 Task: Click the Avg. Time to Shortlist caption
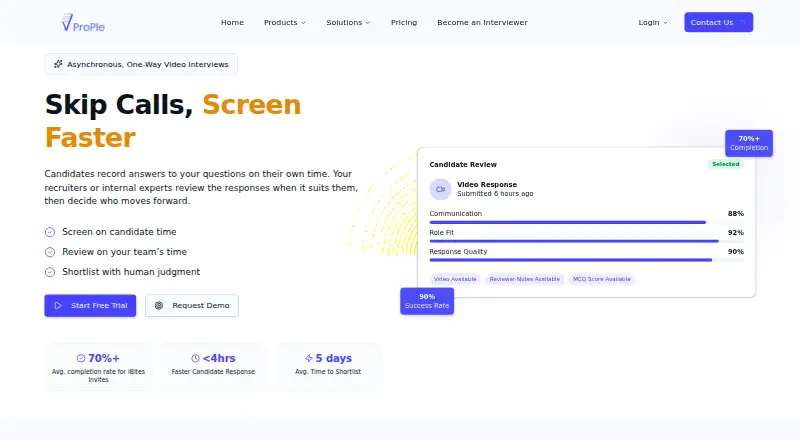328,372
